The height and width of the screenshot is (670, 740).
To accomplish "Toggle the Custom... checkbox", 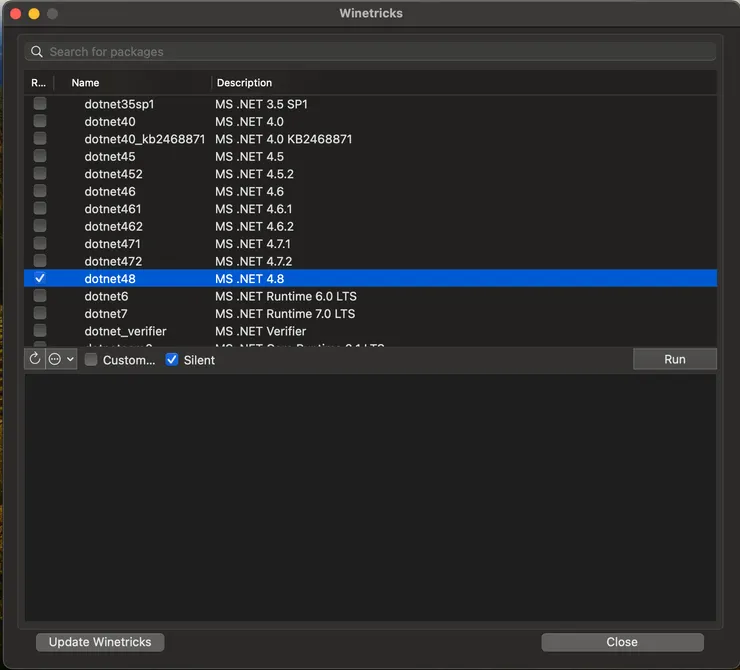I will [x=91, y=360].
